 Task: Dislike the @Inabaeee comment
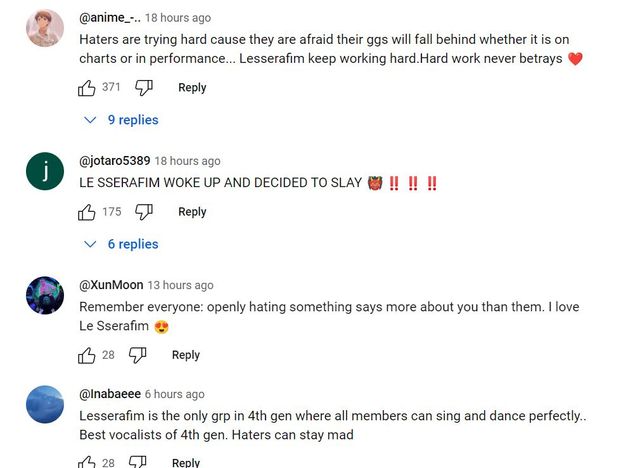(138, 462)
